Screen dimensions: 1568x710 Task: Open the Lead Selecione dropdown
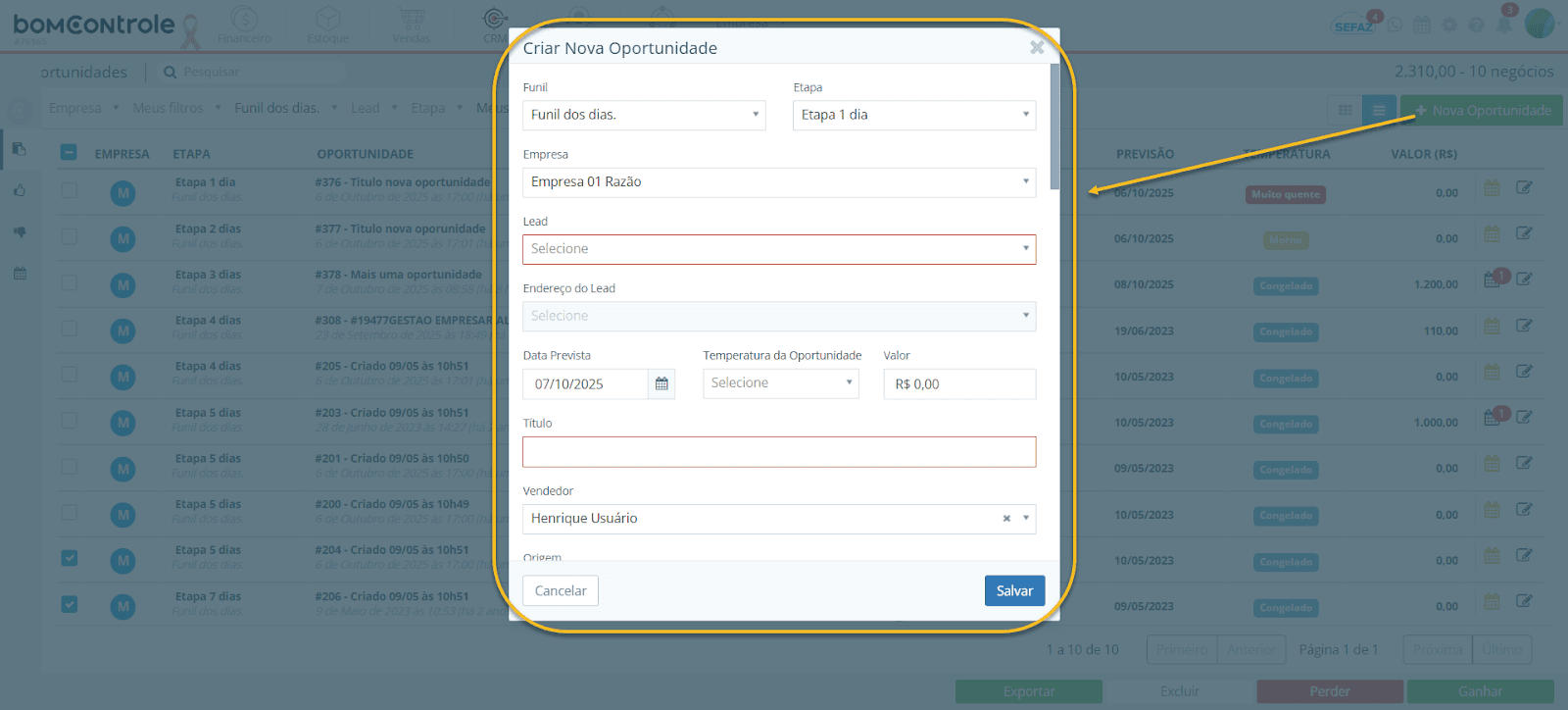coord(779,249)
